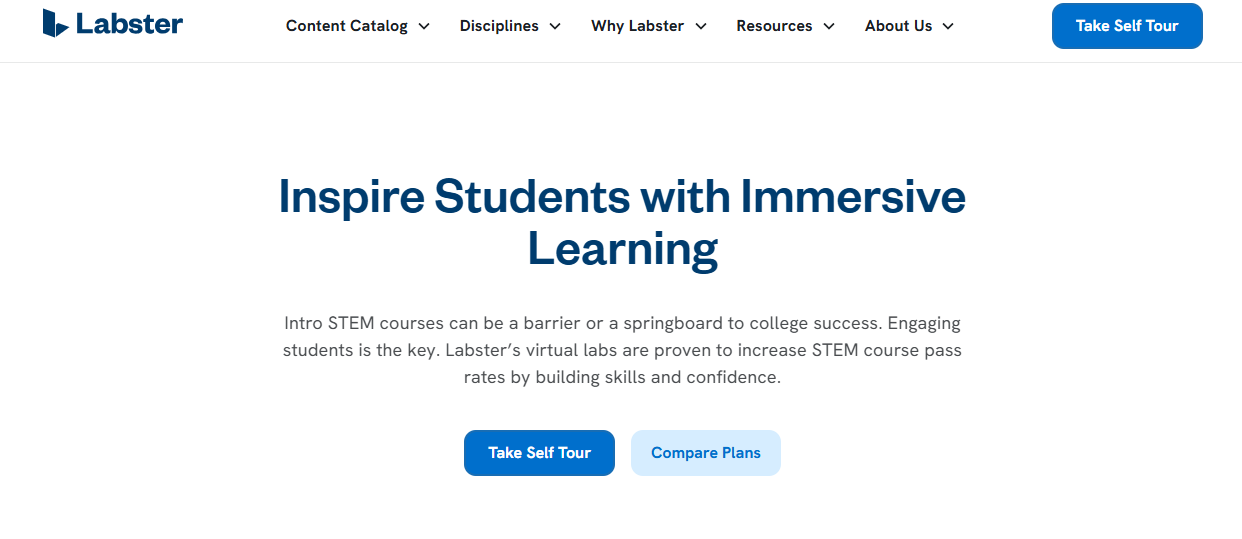Click the 'Inspire Students with Immersive' headline line

(621, 197)
